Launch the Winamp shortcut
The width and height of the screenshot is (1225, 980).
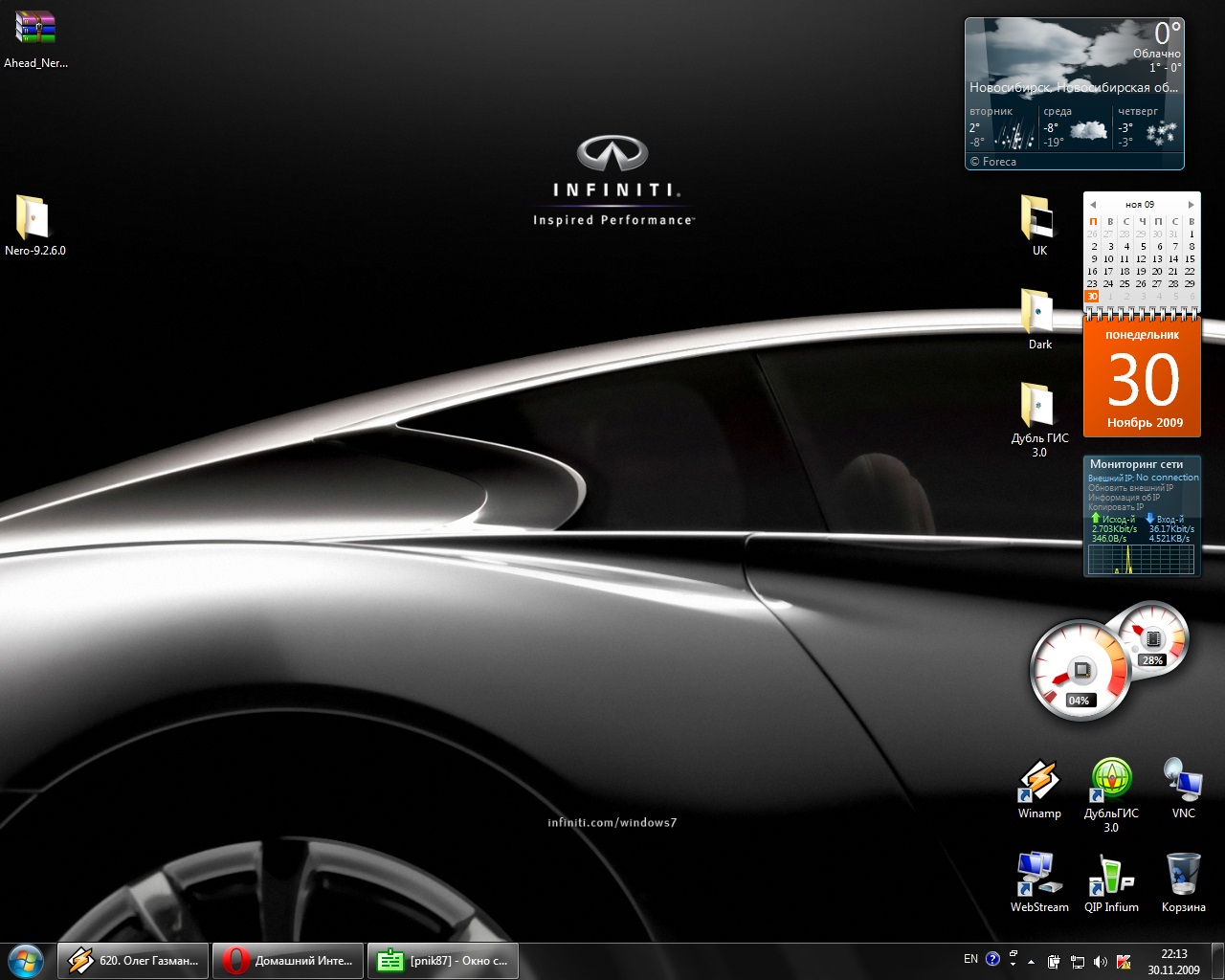[x=1038, y=790]
